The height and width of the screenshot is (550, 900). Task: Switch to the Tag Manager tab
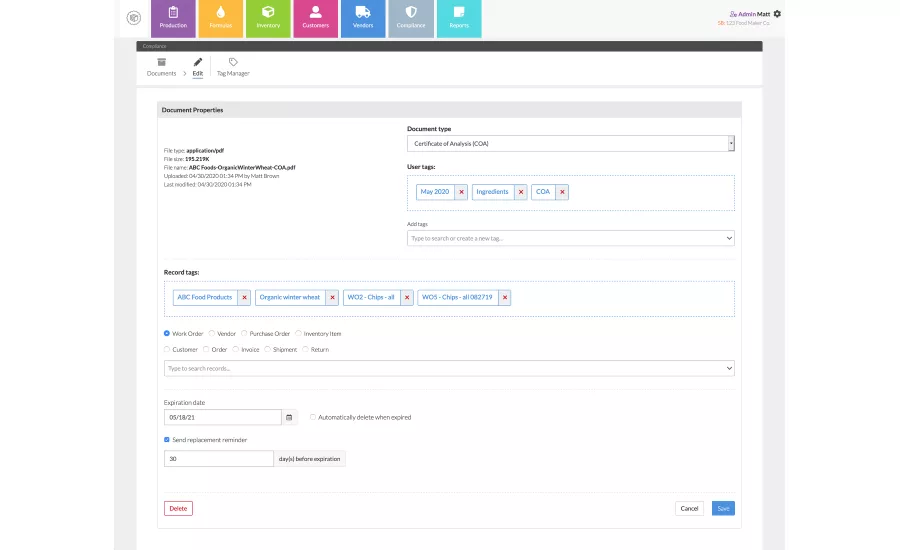[x=233, y=67]
